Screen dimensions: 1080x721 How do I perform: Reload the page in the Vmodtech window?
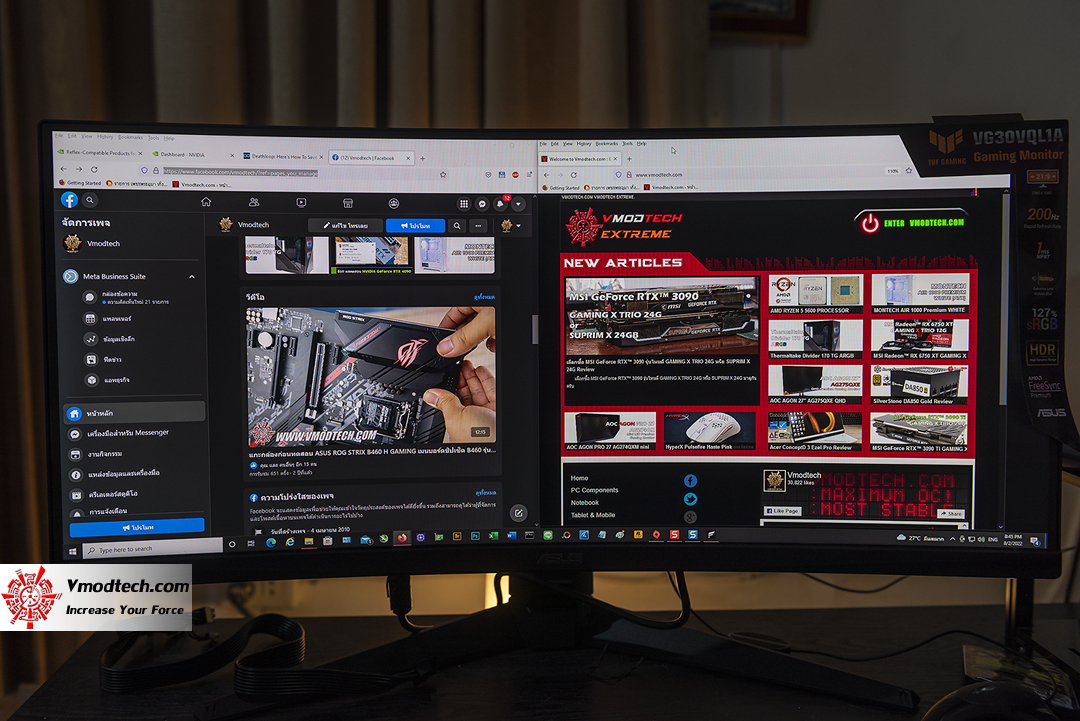[573, 175]
